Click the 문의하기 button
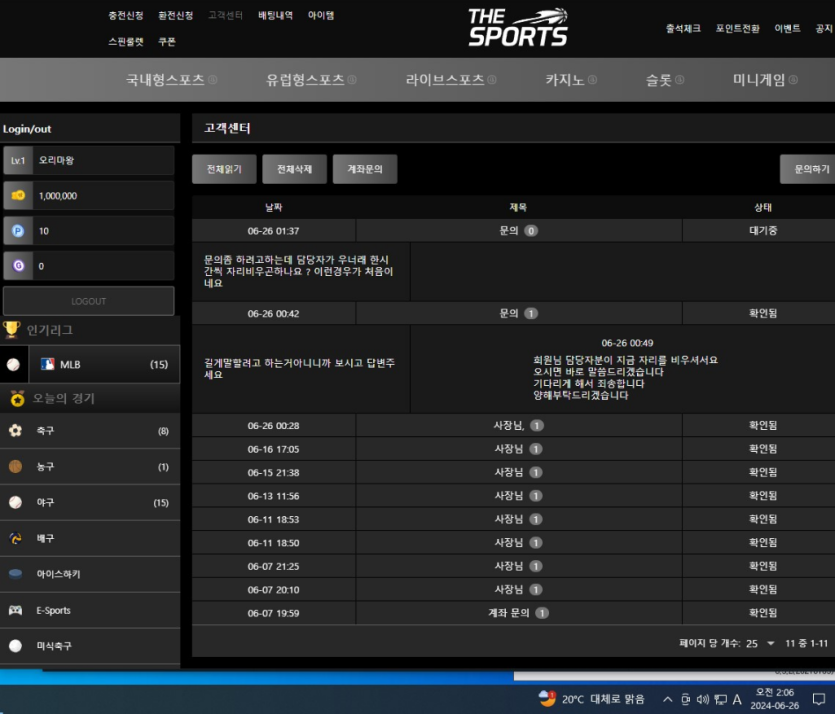This screenshot has width=835, height=714. tap(808, 169)
